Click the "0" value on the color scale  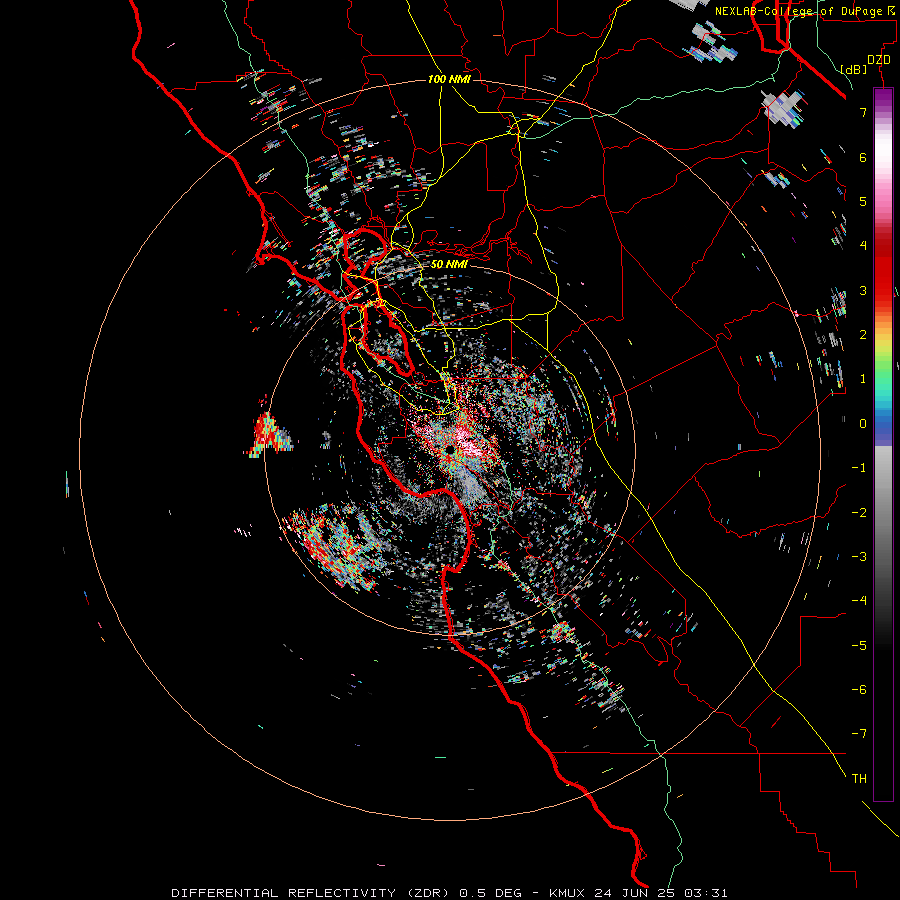pos(863,424)
